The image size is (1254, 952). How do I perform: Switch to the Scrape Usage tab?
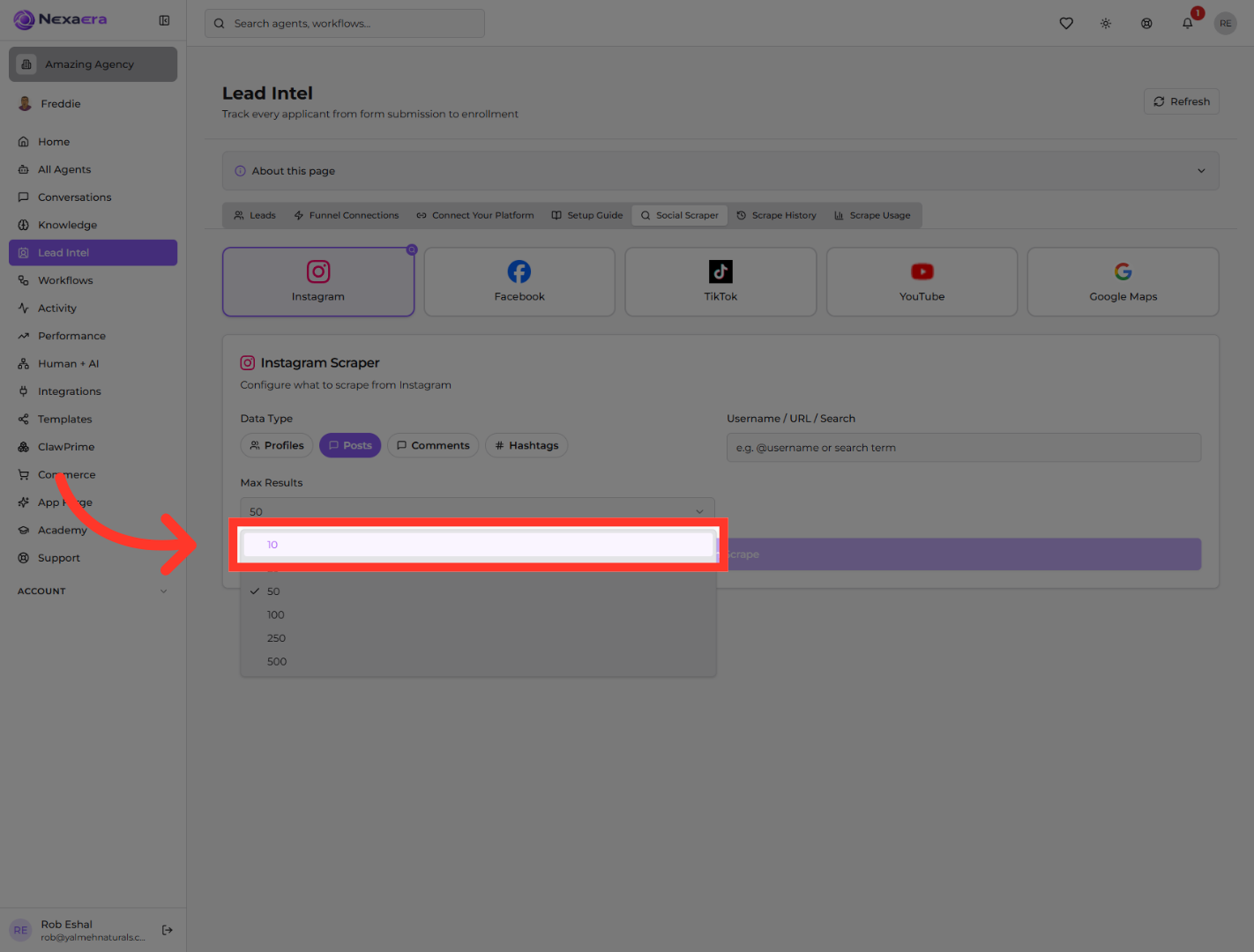(872, 215)
